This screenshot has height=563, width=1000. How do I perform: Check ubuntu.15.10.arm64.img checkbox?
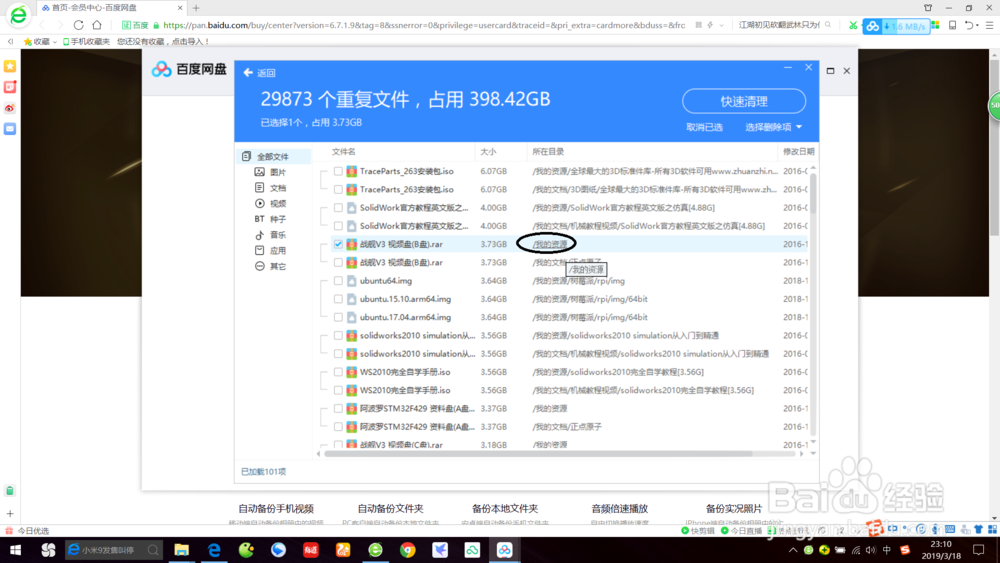coord(339,299)
